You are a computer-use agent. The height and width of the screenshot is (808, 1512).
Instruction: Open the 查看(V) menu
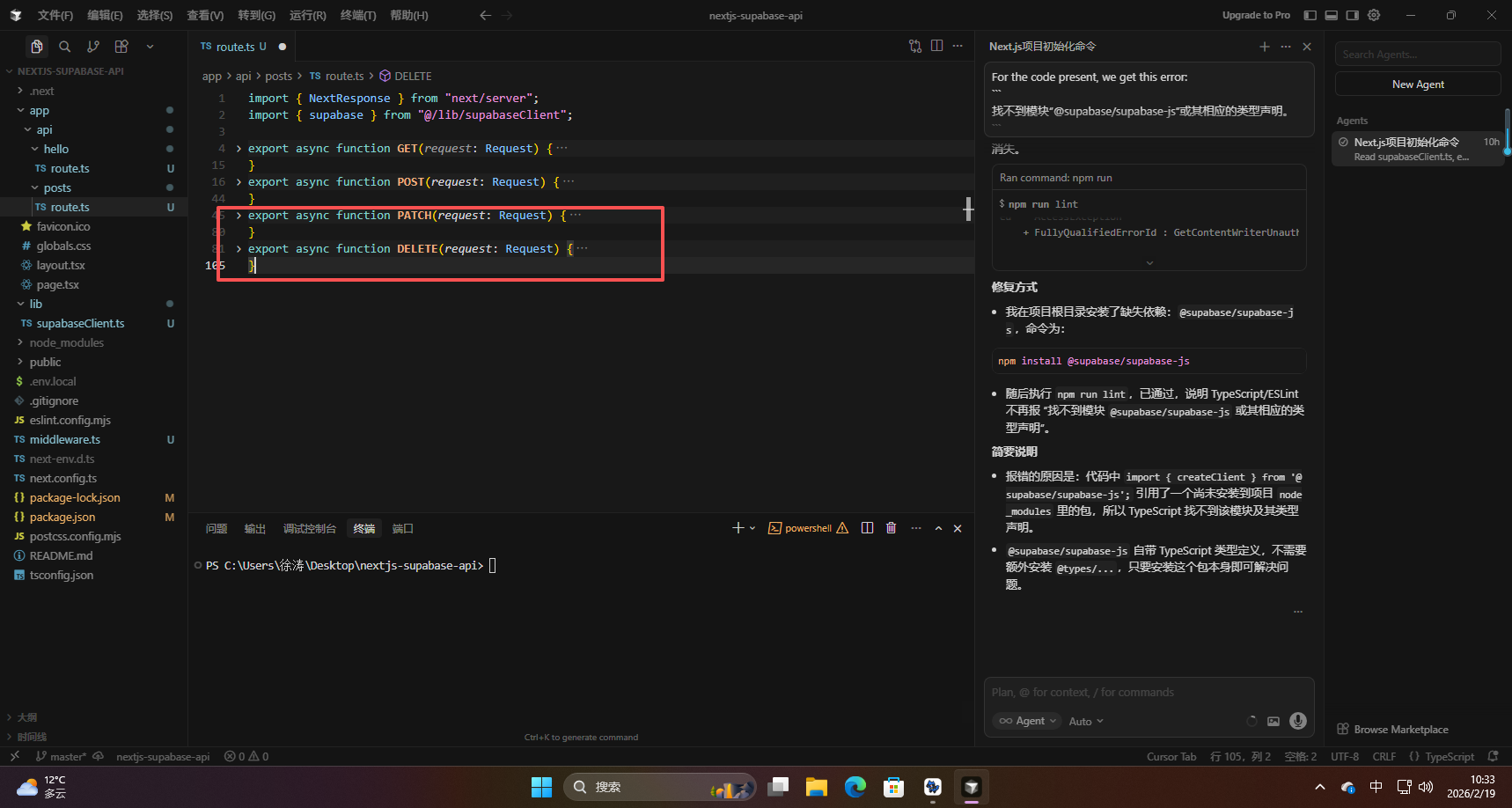(x=205, y=15)
